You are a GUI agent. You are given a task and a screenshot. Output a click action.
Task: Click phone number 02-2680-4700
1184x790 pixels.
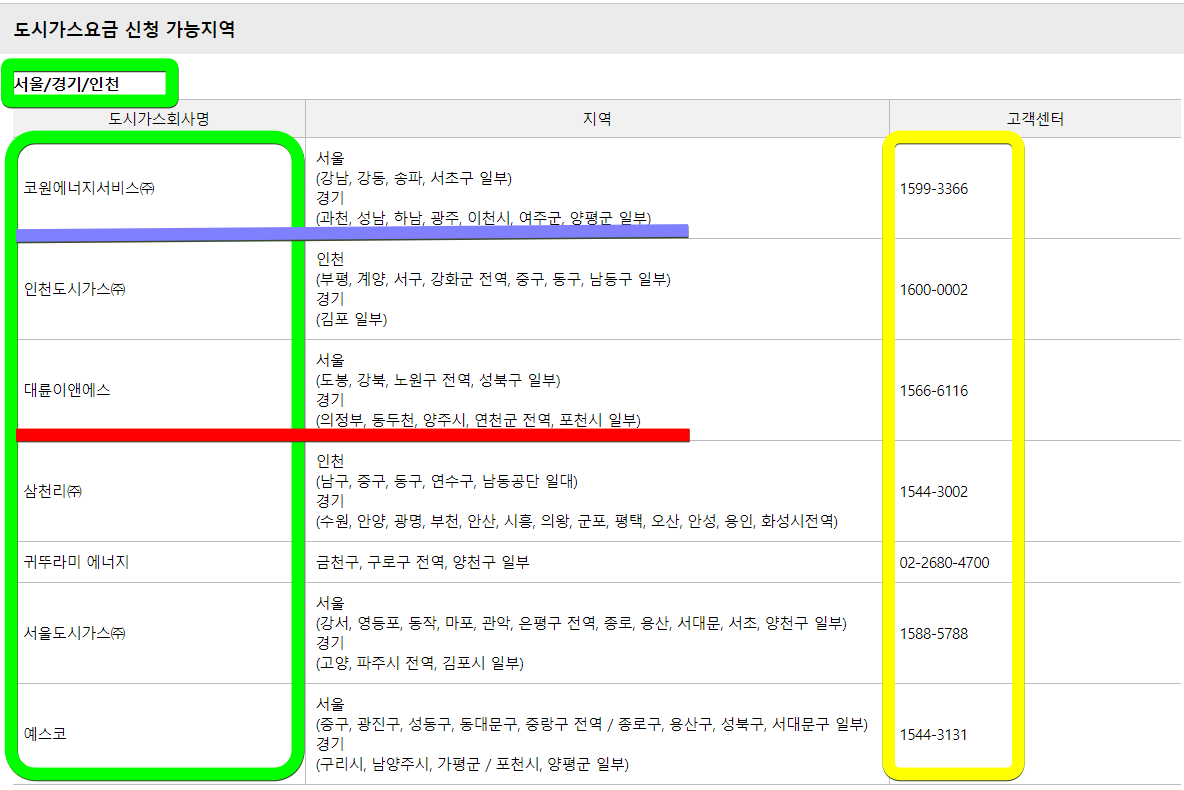point(944,563)
